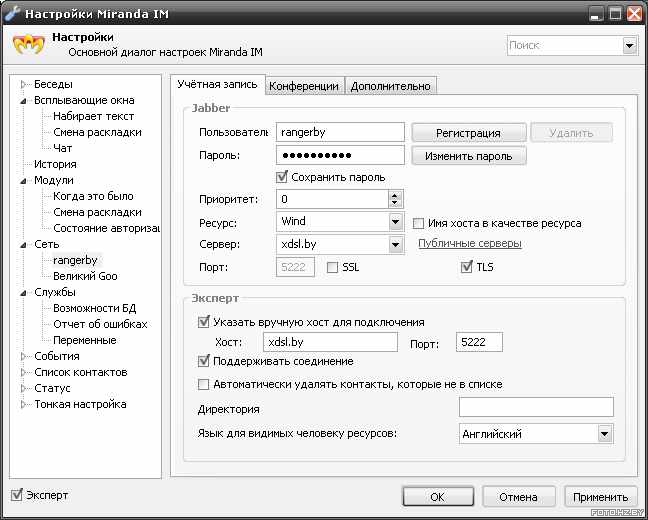Select Переменные in the tree
Screen dimensions: 648x520
[x=85, y=340]
